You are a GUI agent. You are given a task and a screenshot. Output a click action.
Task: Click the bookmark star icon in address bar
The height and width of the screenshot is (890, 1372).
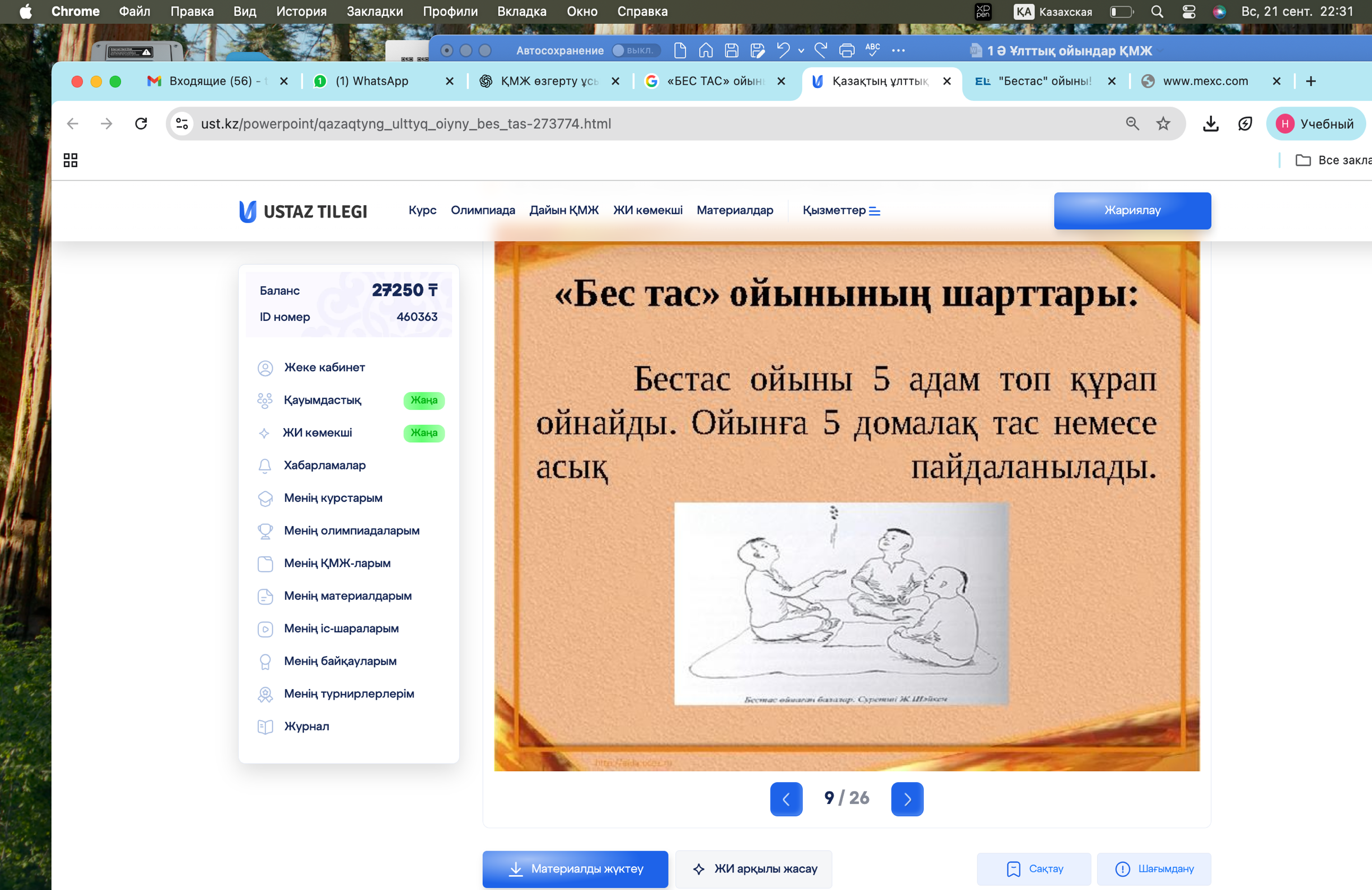1163,124
